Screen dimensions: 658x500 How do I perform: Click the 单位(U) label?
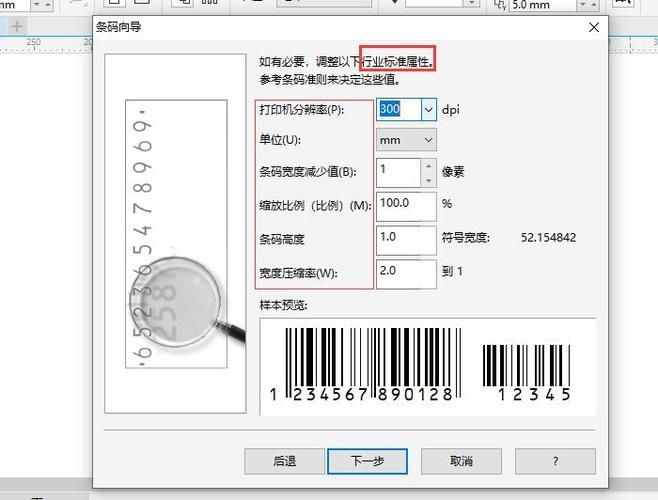(x=280, y=140)
